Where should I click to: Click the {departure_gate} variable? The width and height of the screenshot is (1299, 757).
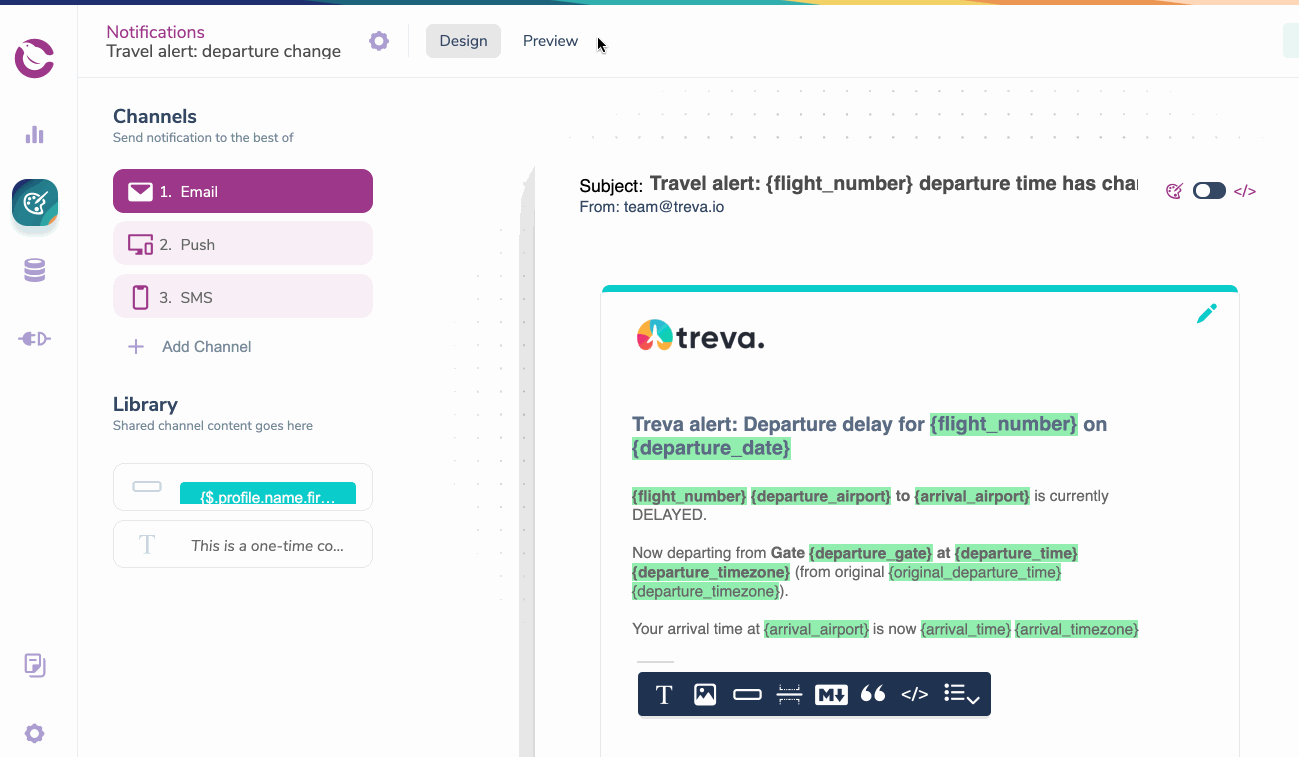coord(871,553)
